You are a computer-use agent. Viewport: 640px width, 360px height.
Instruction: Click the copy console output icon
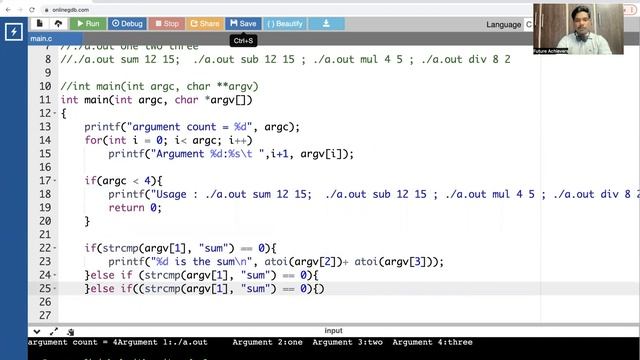tap(70, 332)
